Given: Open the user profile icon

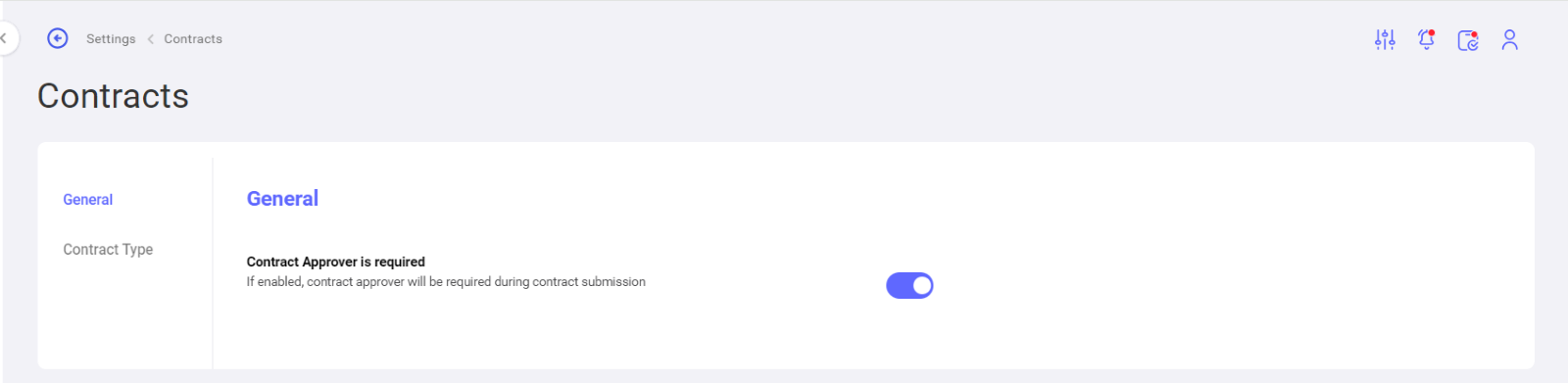Looking at the screenshot, I should (x=1510, y=39).
